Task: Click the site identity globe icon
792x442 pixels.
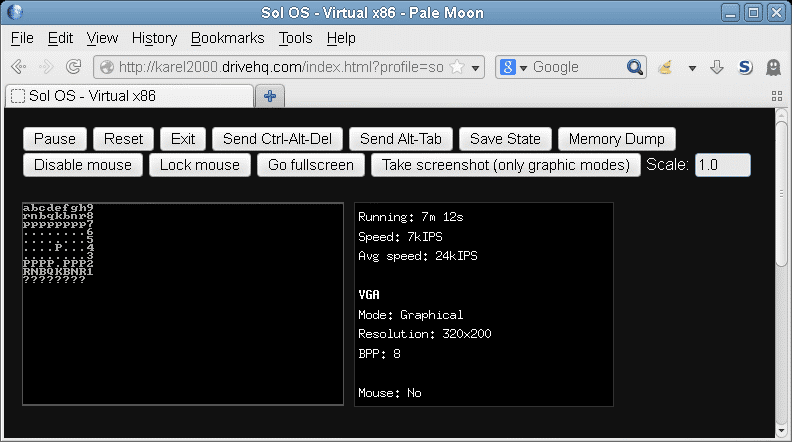Action: (x=107, y=67)
